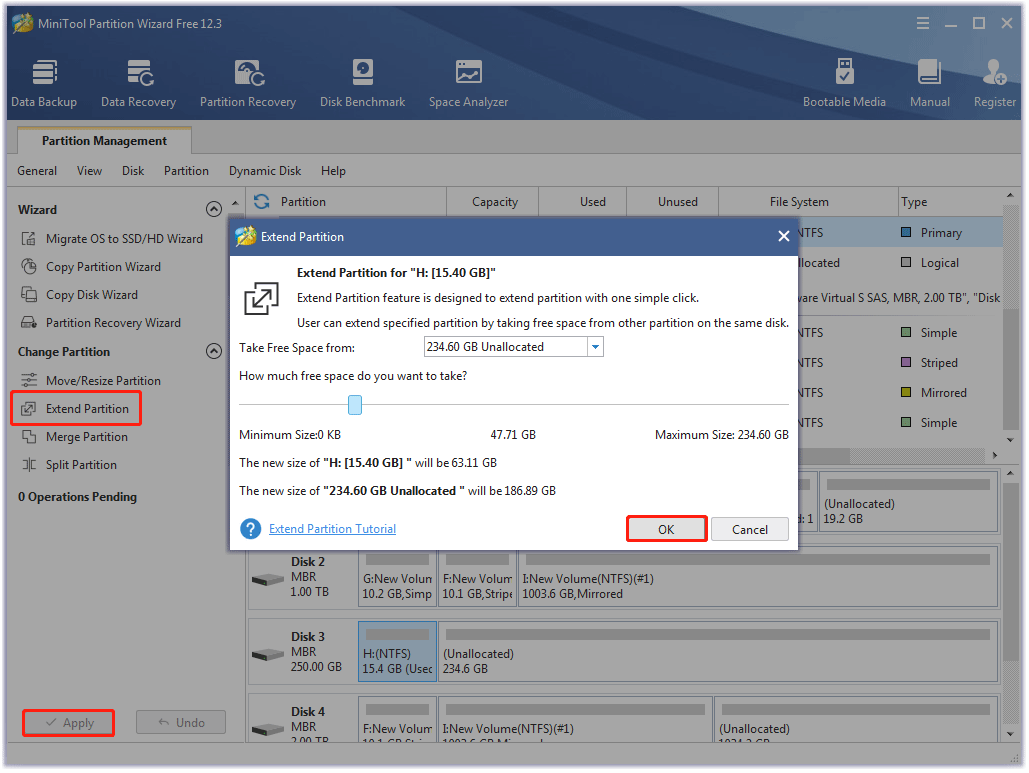Open the Extend Partition Tutorial link
The image size is (1029, 773).
point(332,529)
